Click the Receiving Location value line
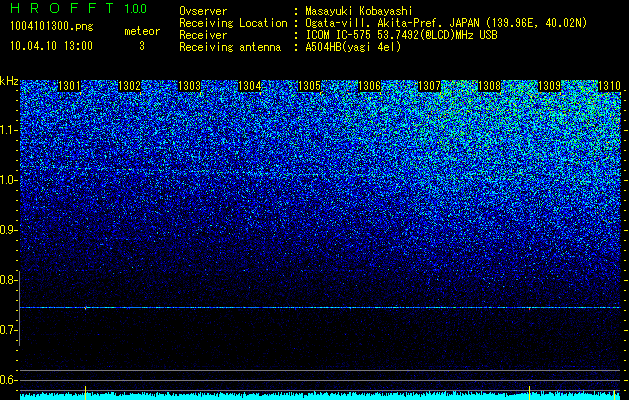Screen dimensions: 629x400 click(446, 24)
